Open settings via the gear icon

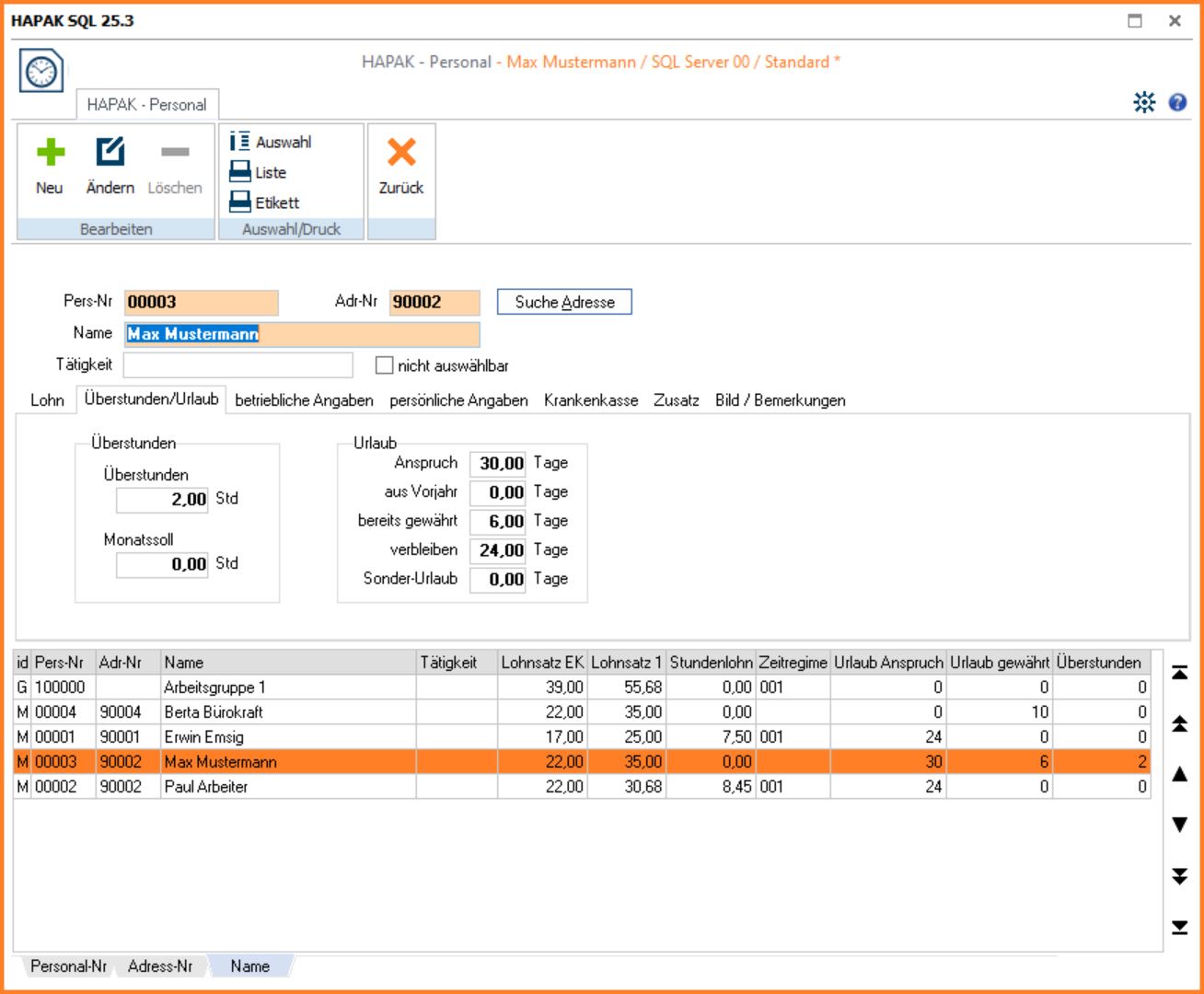(x=1144, y=102)
